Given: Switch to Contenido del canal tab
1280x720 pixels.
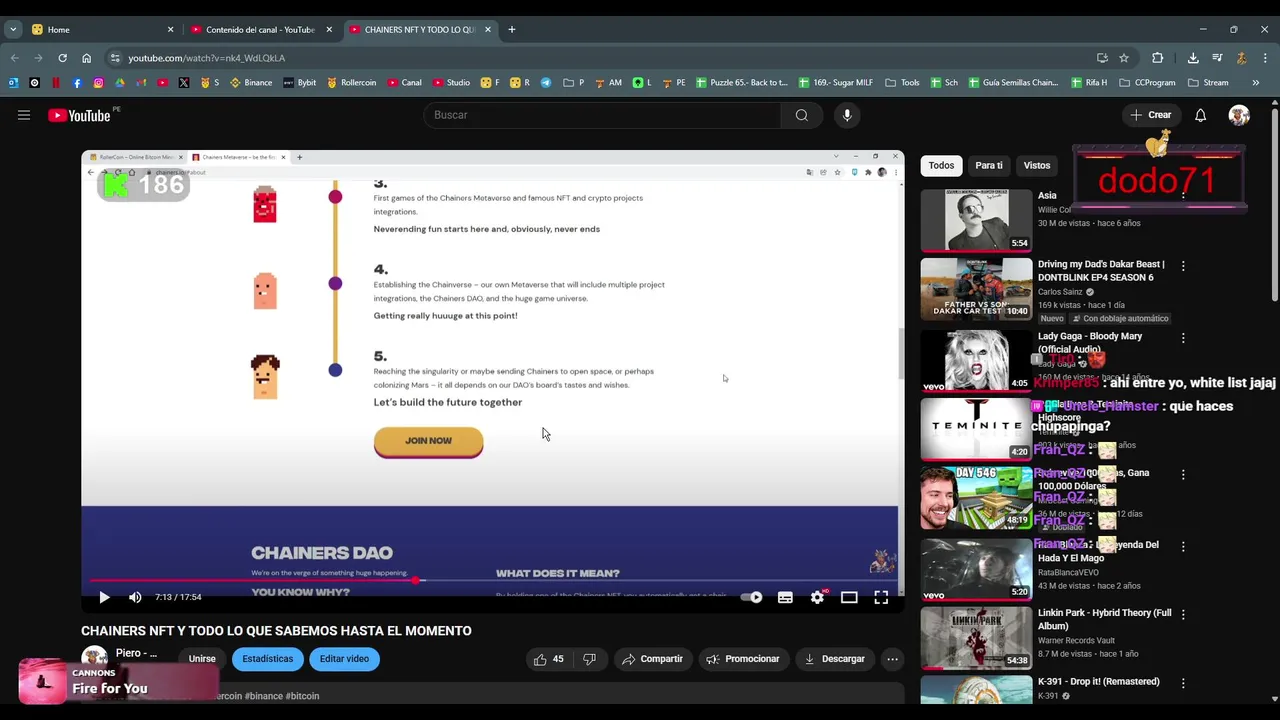Looking at the screenshot, I should (261, 29).
